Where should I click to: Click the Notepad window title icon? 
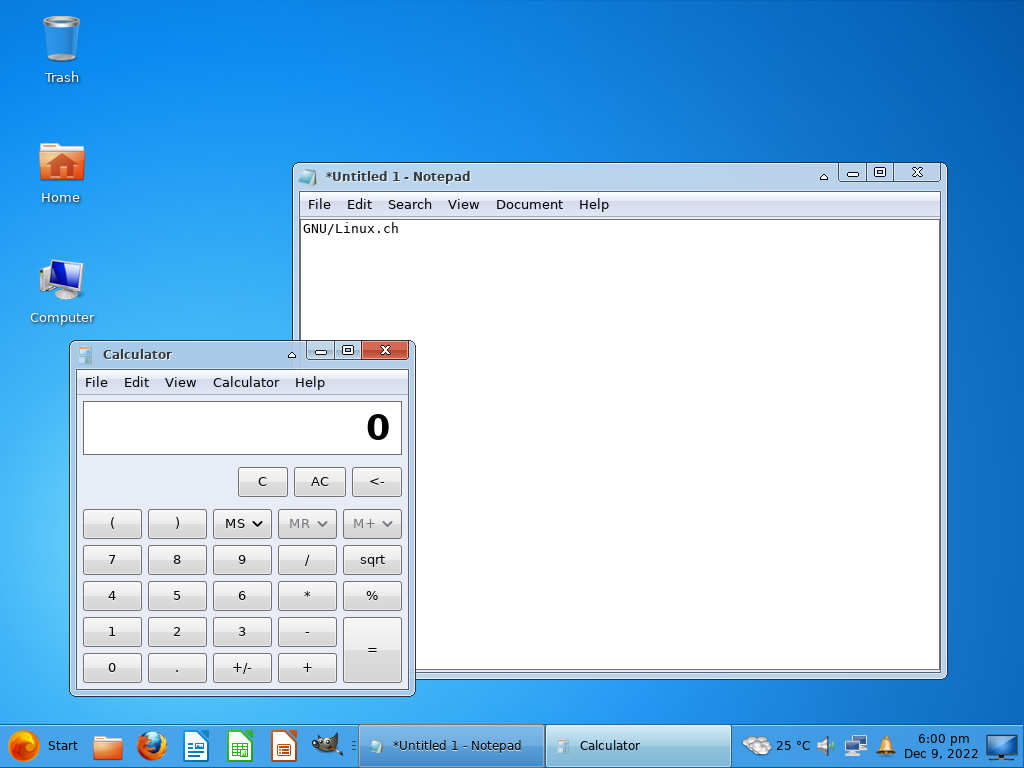pyautogui.click(x=308, y=176)
